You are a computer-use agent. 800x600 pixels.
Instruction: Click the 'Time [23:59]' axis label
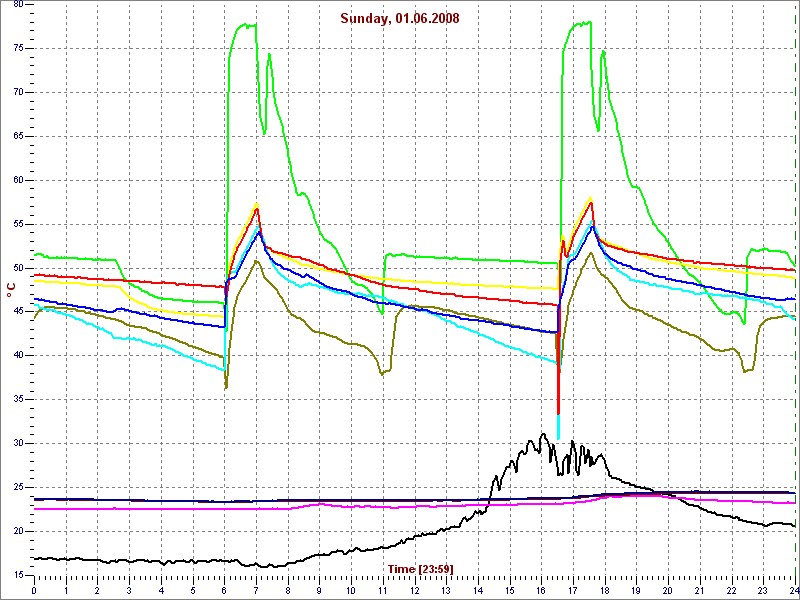[x=420, y=569]
